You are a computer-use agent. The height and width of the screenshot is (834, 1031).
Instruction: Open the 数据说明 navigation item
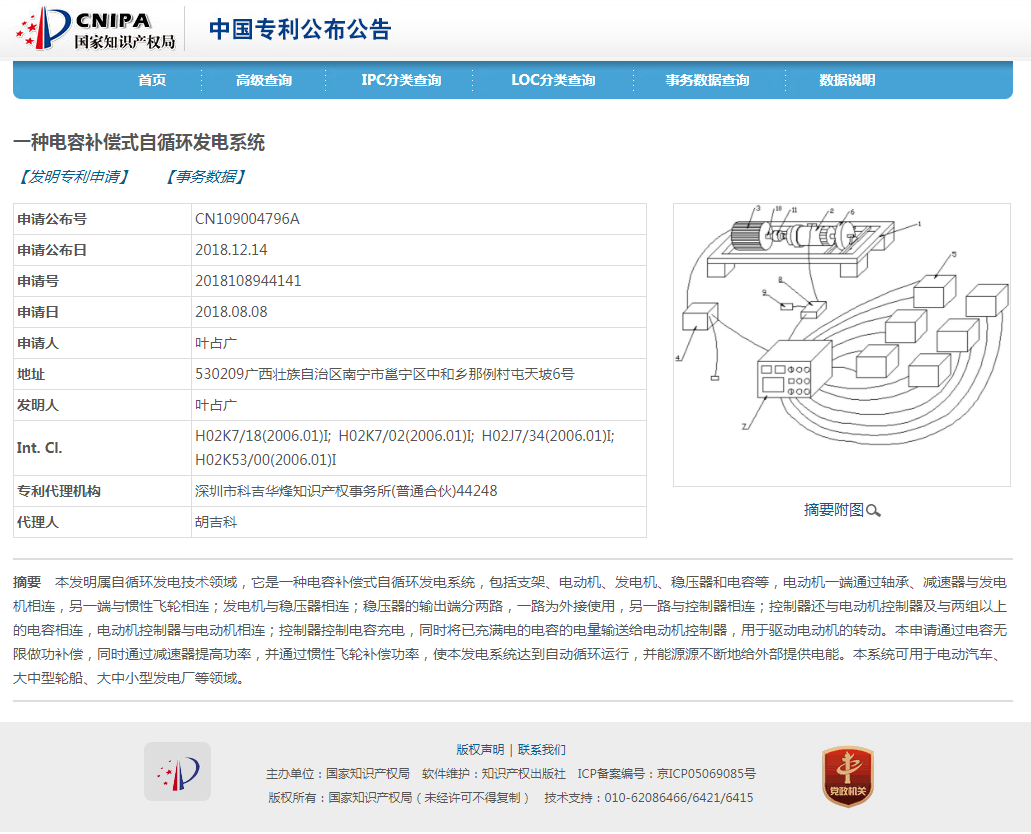coord(845,80)
